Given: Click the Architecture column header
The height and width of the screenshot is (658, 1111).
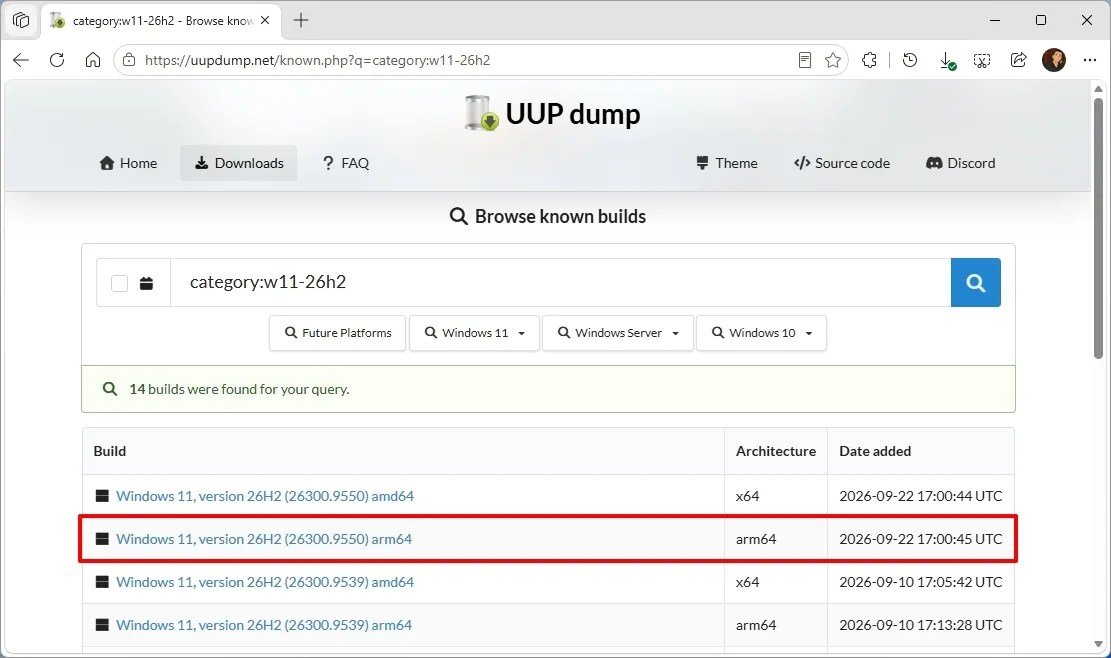Looking at the screenshot, I should 776,451.
